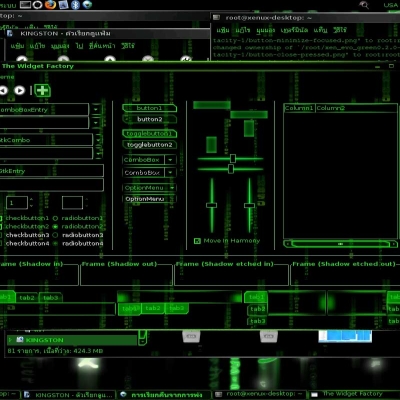Expand the KINGSTON tree row arrow
This screenshot has width=400, height=400.
[10, 340]
